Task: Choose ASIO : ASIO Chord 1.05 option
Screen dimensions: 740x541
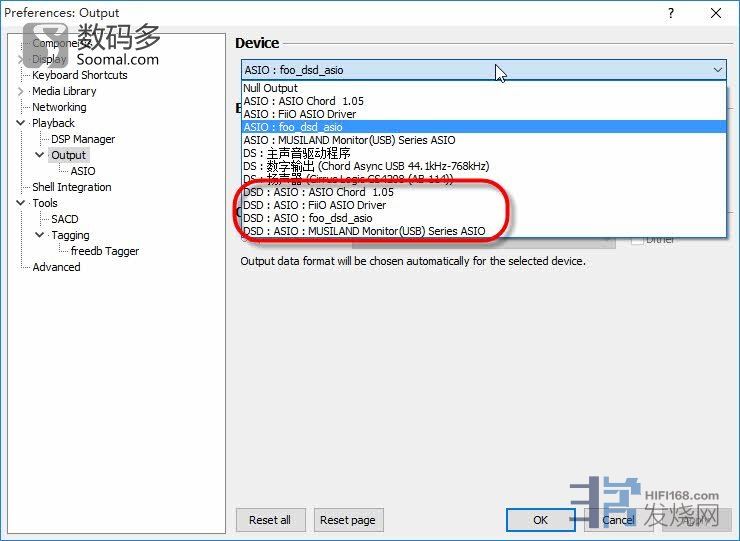Action: click(x=304, y=101)
